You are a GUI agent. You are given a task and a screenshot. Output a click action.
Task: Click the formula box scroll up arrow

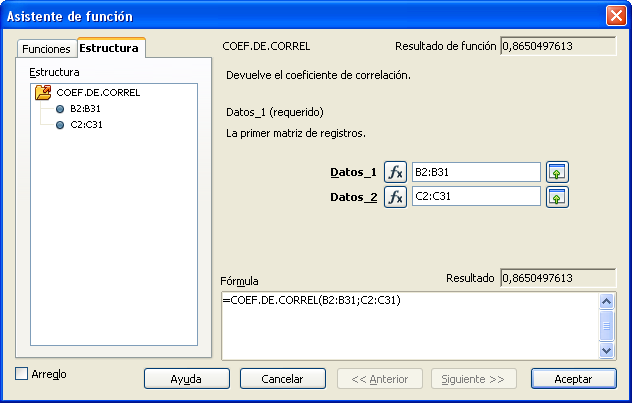click(606, 300)
